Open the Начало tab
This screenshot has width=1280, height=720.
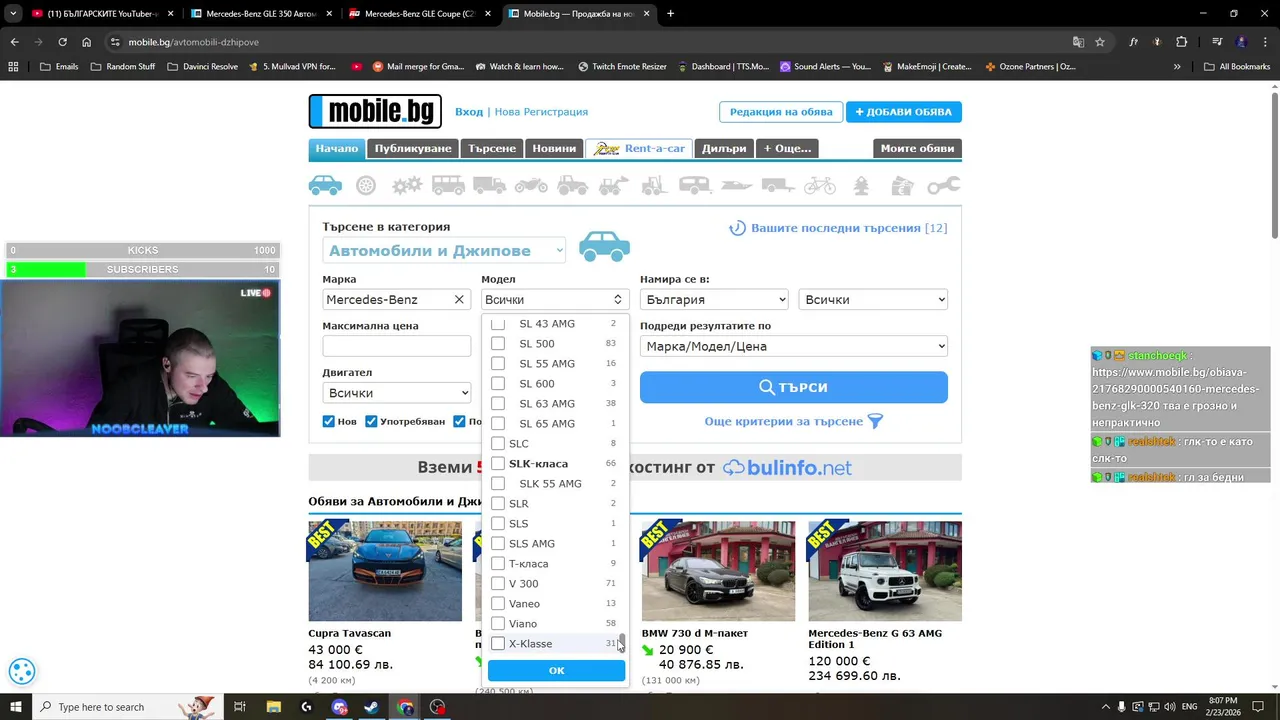tap(337, 148)
